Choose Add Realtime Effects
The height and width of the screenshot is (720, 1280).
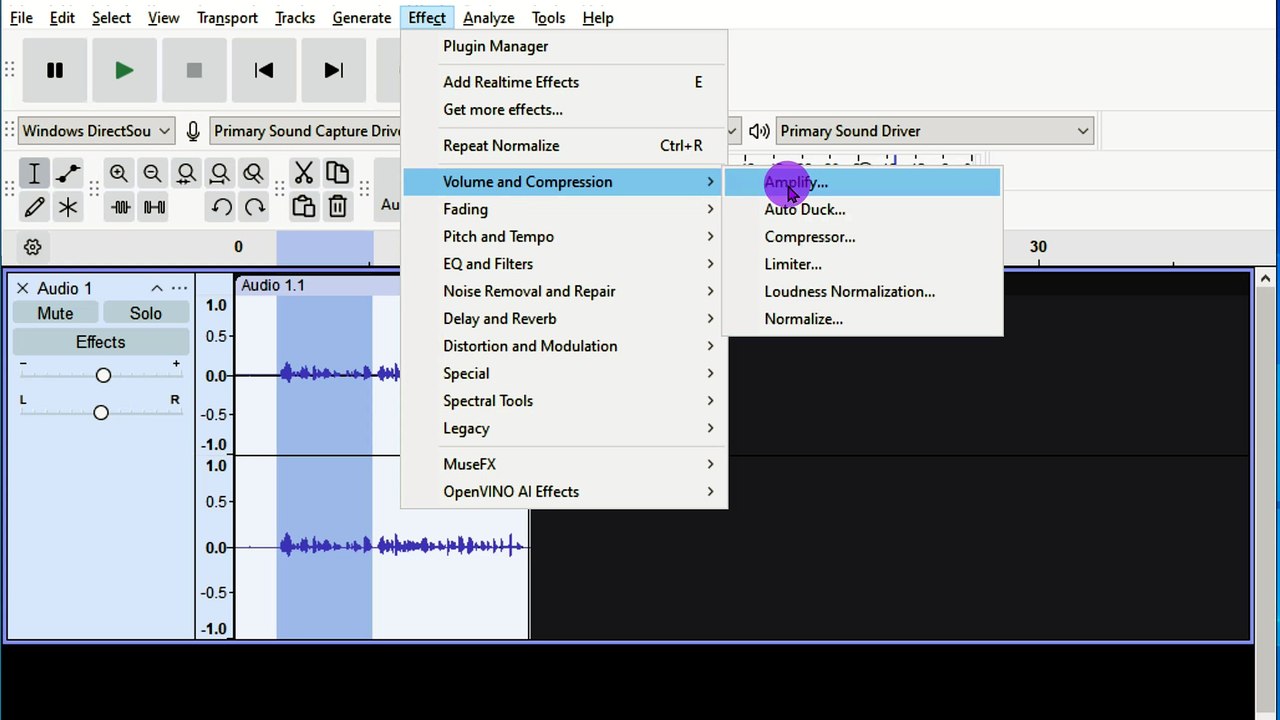click(x=564, y=82)
